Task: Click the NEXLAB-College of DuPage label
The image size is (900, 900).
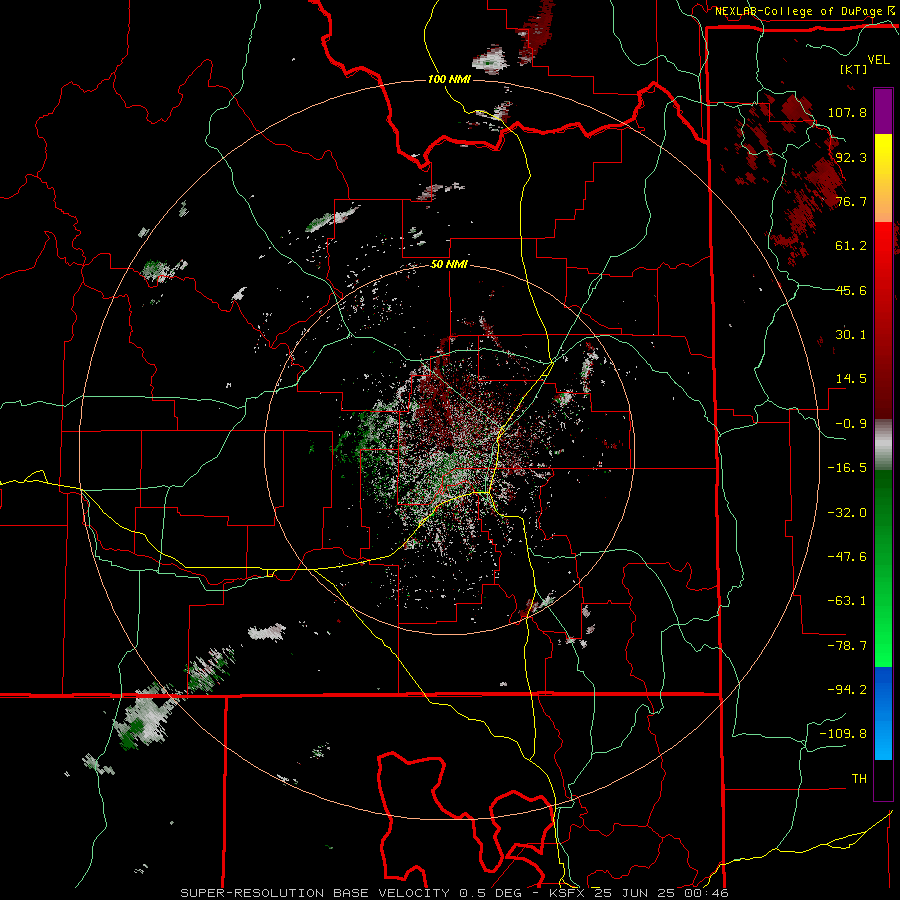Action: [x=799, y=11]
